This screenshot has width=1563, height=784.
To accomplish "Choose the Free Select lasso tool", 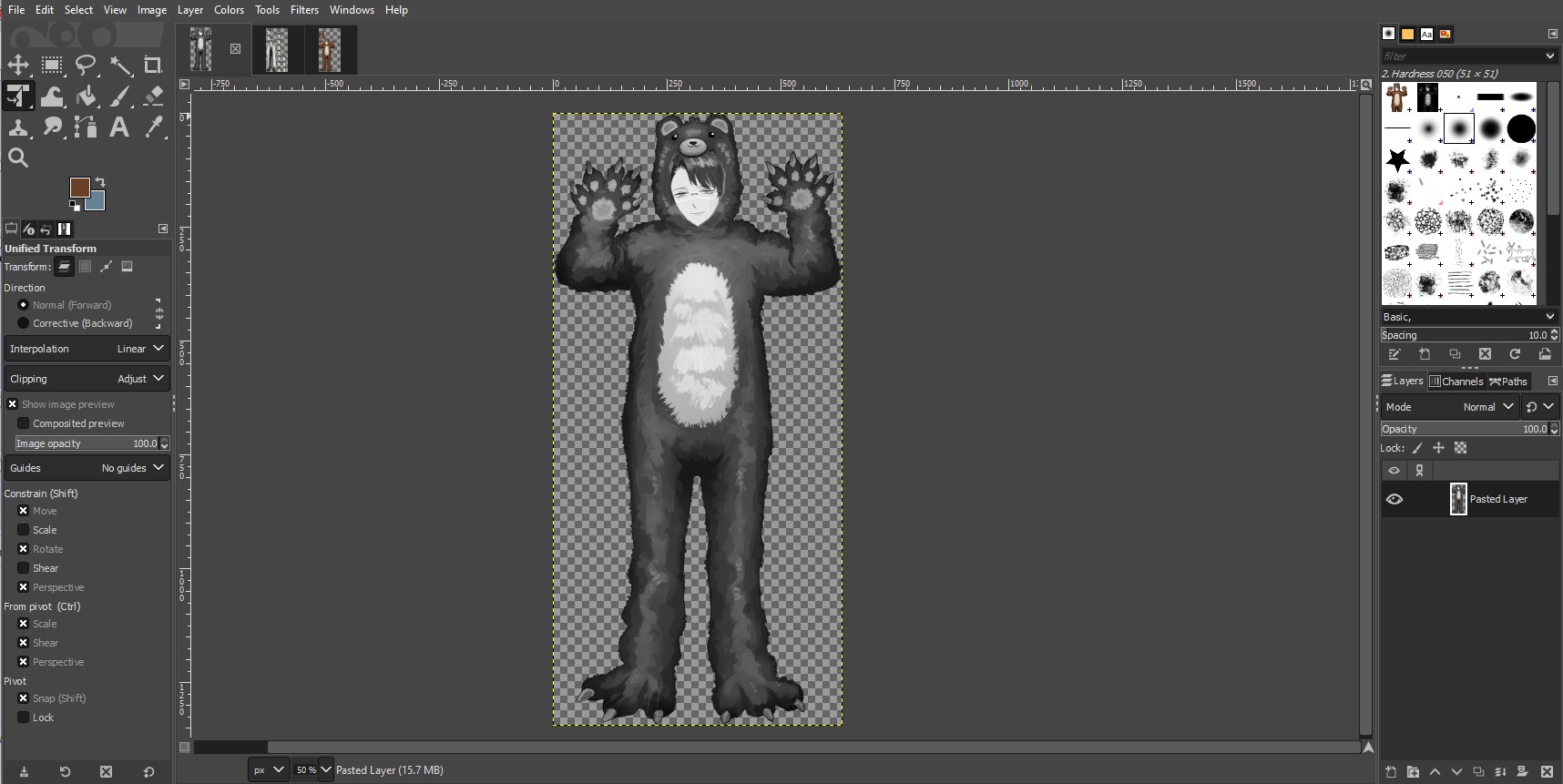I will (86, 65).
